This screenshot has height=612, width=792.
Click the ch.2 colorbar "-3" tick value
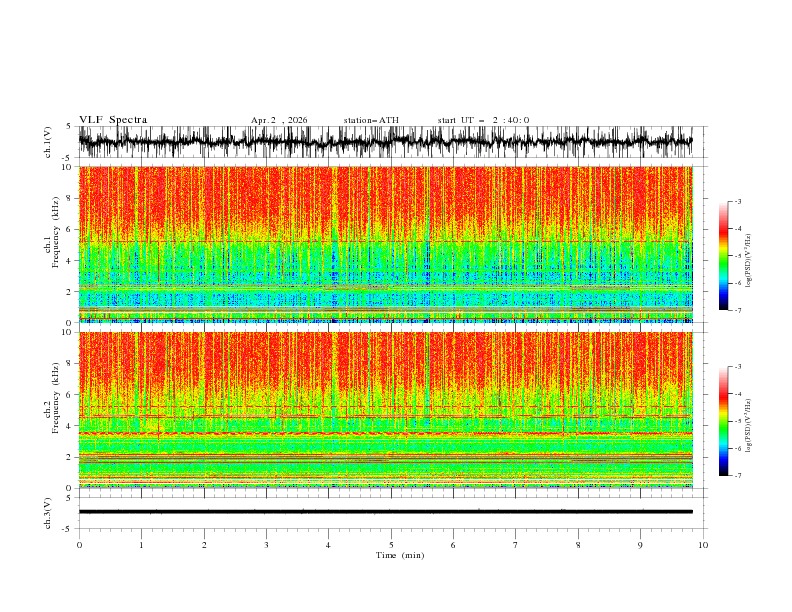[x=737, y=367]
